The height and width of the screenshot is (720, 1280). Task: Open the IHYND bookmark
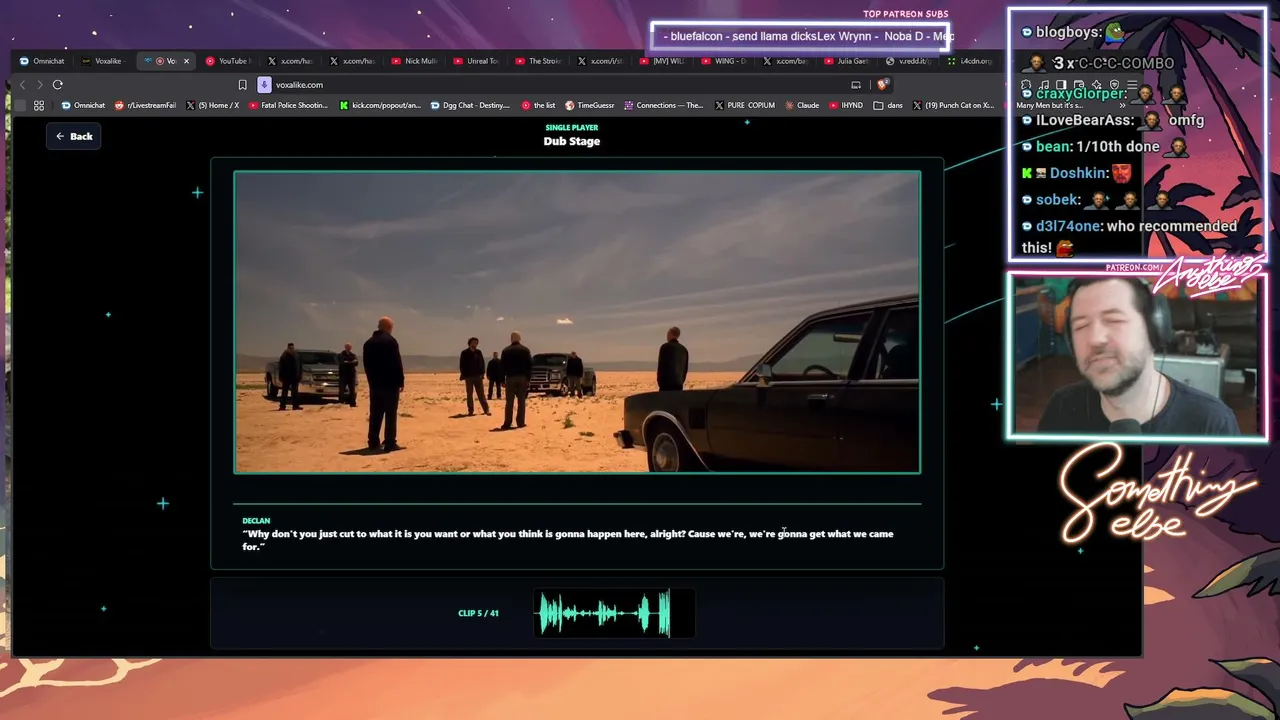click(x=846, y=105)
